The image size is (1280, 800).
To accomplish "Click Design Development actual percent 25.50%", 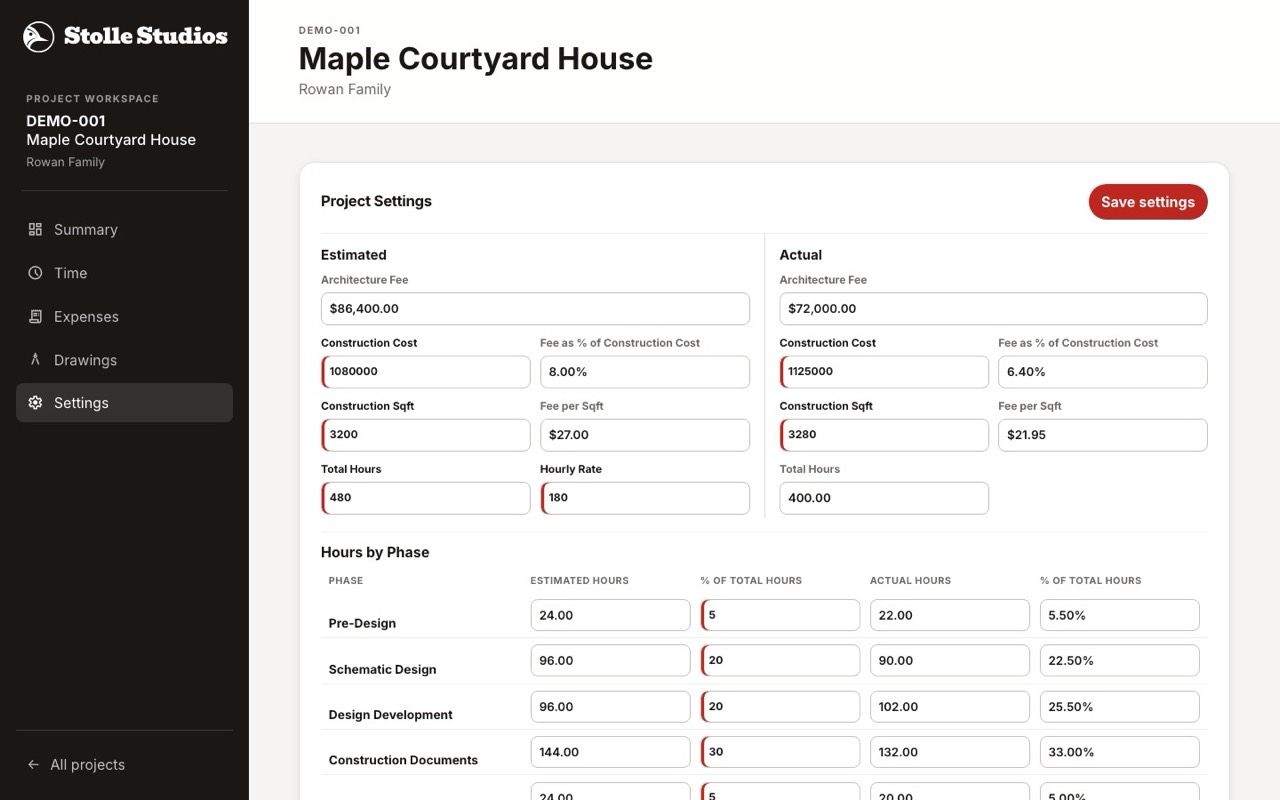I will pyautogui.click(x=1120, y=707).
